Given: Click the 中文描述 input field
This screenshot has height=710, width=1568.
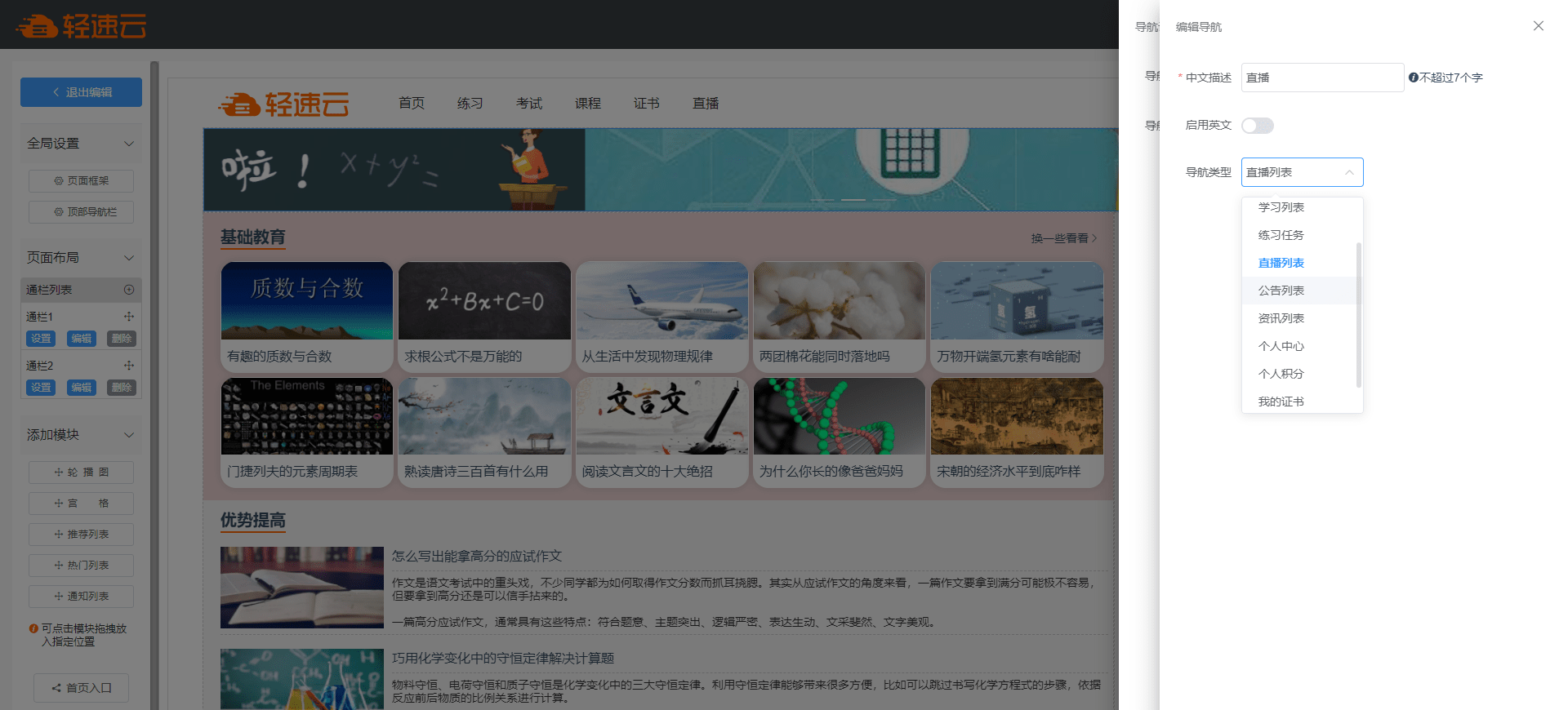Looking at the screenshot, I should 1321,78.
